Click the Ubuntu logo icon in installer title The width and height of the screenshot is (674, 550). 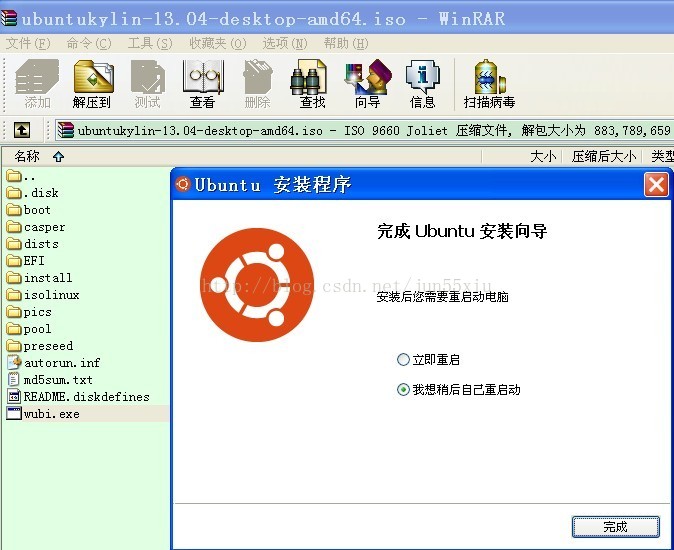[x=183, y=184]
